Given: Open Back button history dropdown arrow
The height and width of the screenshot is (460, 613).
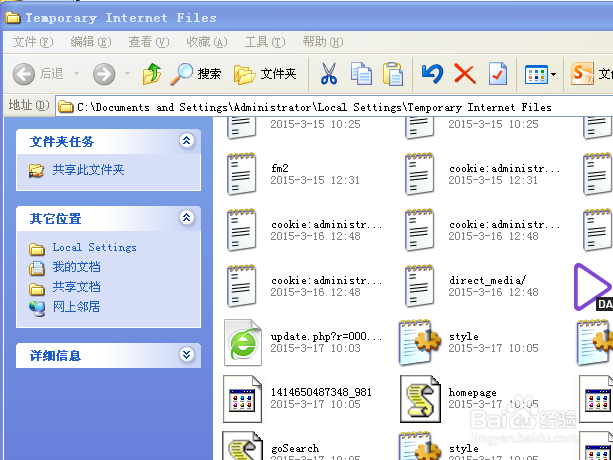Looking at the screenshot, I should point(77,73).
